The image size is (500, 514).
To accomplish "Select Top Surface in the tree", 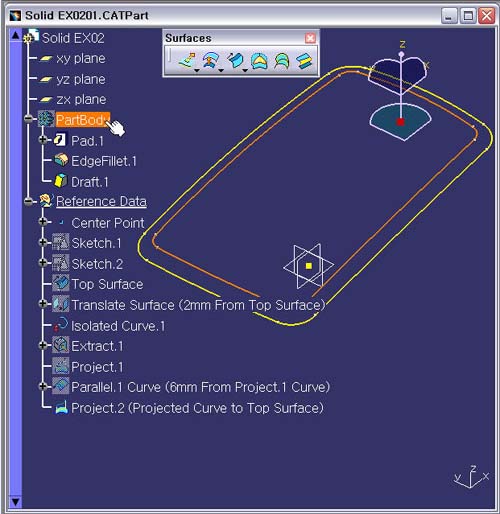I will [x=107, y=284].
